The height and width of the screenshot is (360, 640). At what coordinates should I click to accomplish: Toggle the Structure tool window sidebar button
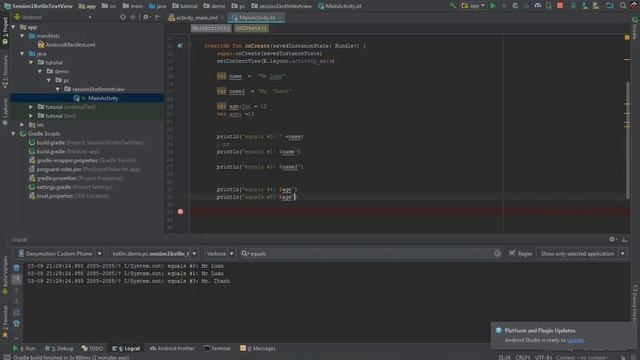coord(5,71)
